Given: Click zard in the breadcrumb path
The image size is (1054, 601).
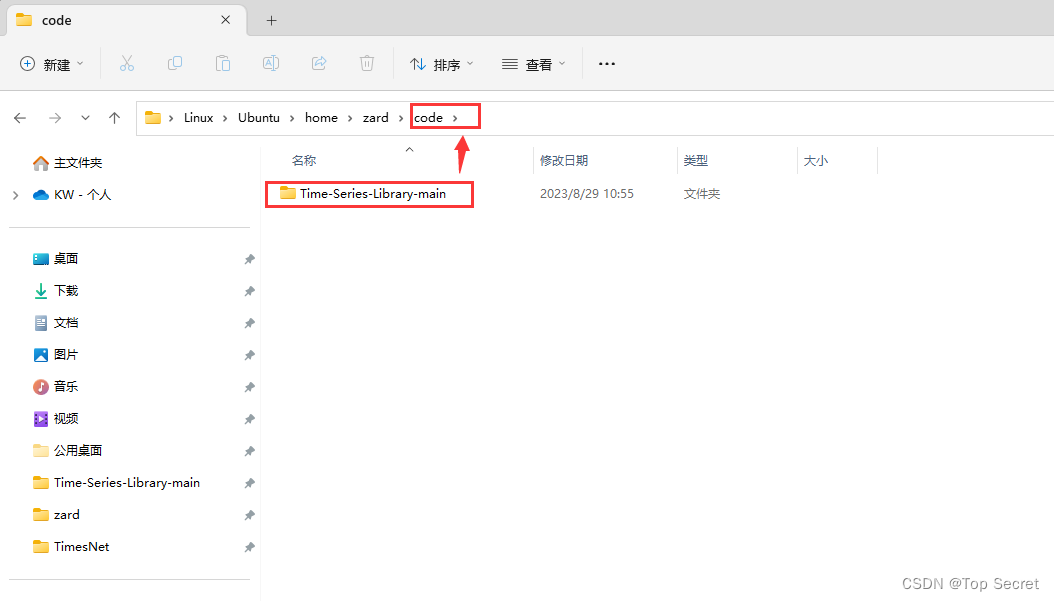Looking at the screenshot, I should click(x=375, y=118).
